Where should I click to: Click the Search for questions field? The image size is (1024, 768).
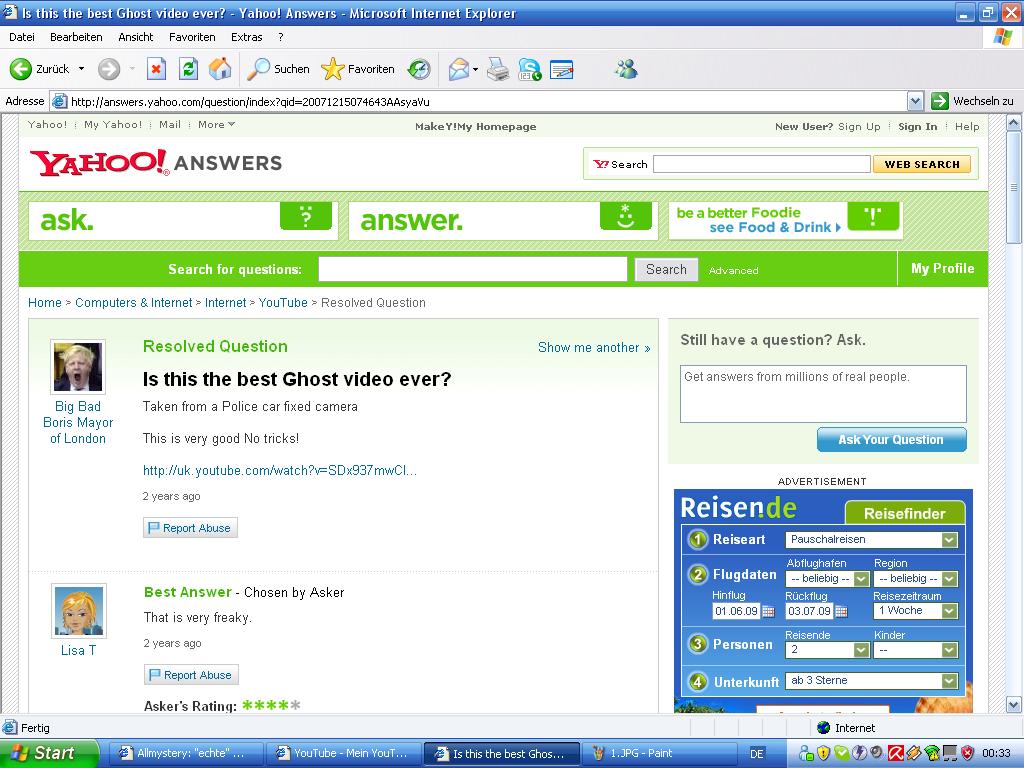473,269
